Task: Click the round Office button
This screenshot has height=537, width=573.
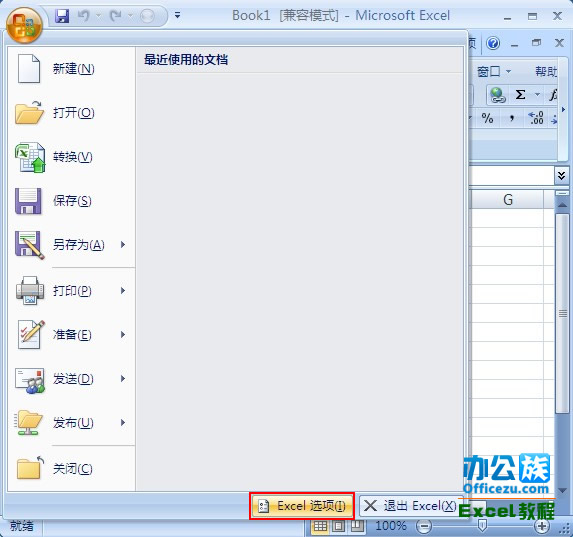Action: coord(24,26)
